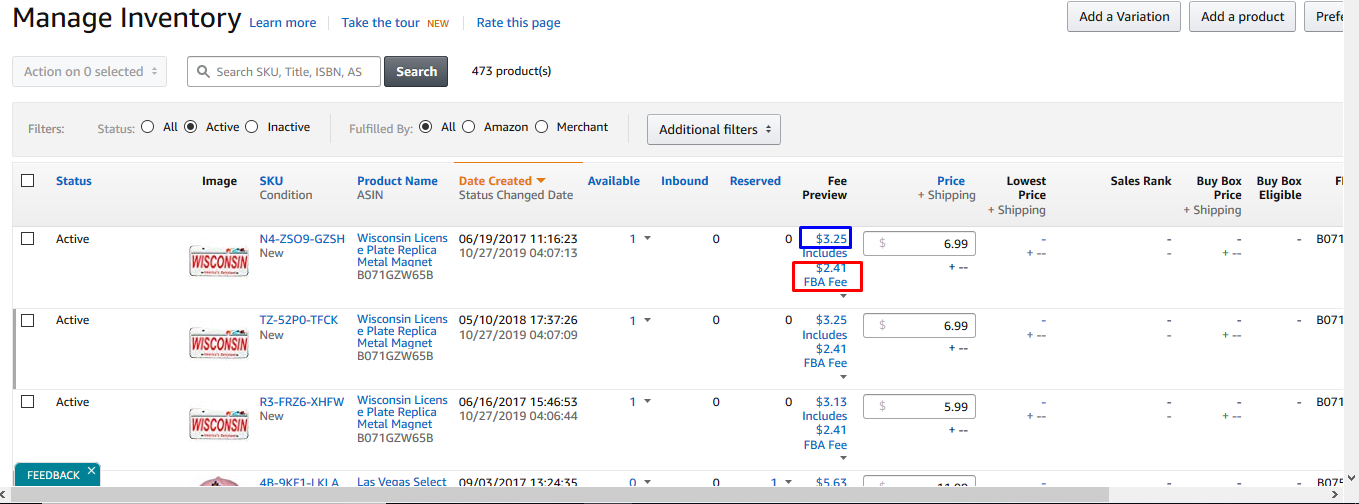Viewport: 1359px width, 504px height.
Task: Open Available quantity dropdown for TZ-52P0-TFCK
Action: click(x=647, y=320)
